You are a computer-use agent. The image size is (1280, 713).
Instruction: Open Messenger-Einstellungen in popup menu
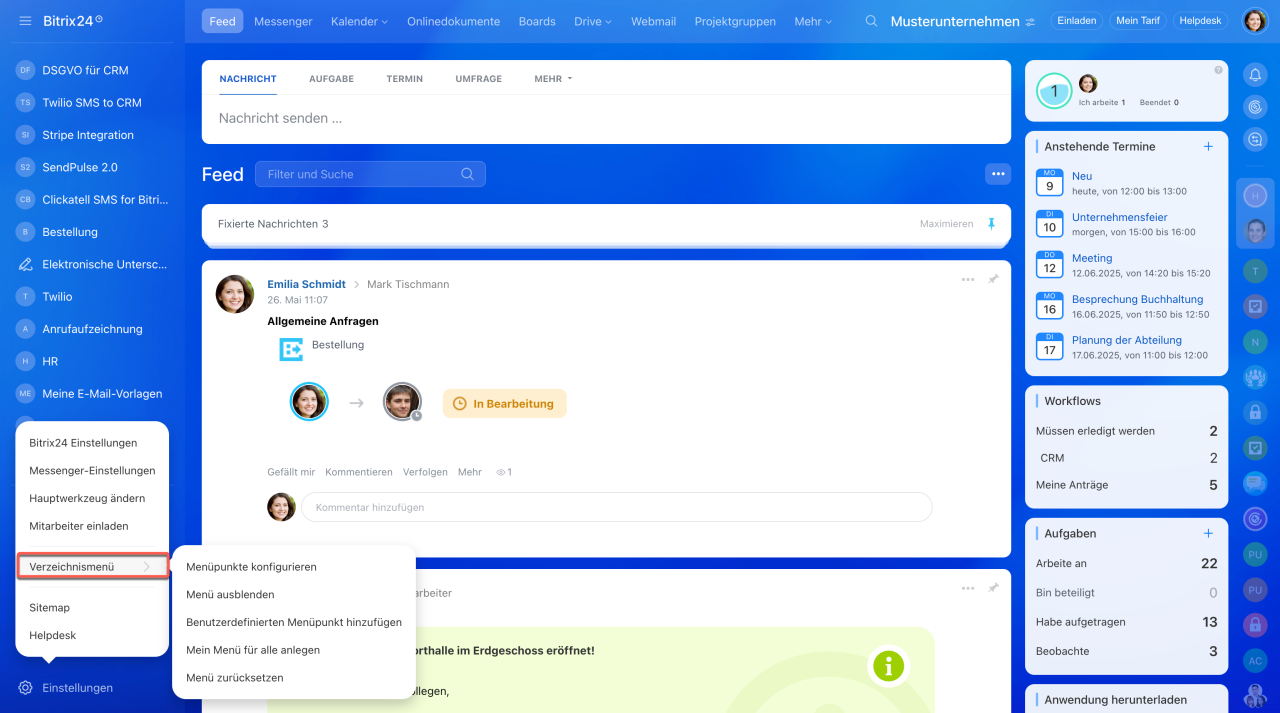click(92, 470)
